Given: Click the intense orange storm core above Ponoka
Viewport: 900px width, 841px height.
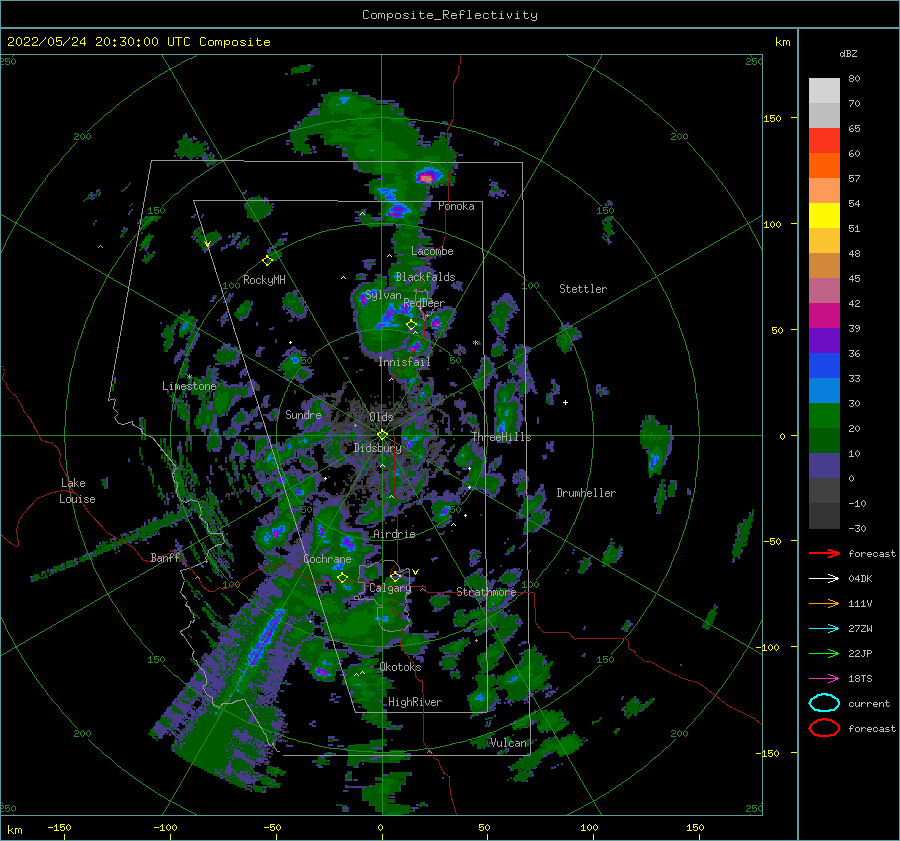Looking at the screenshot, I should (426, 178).
